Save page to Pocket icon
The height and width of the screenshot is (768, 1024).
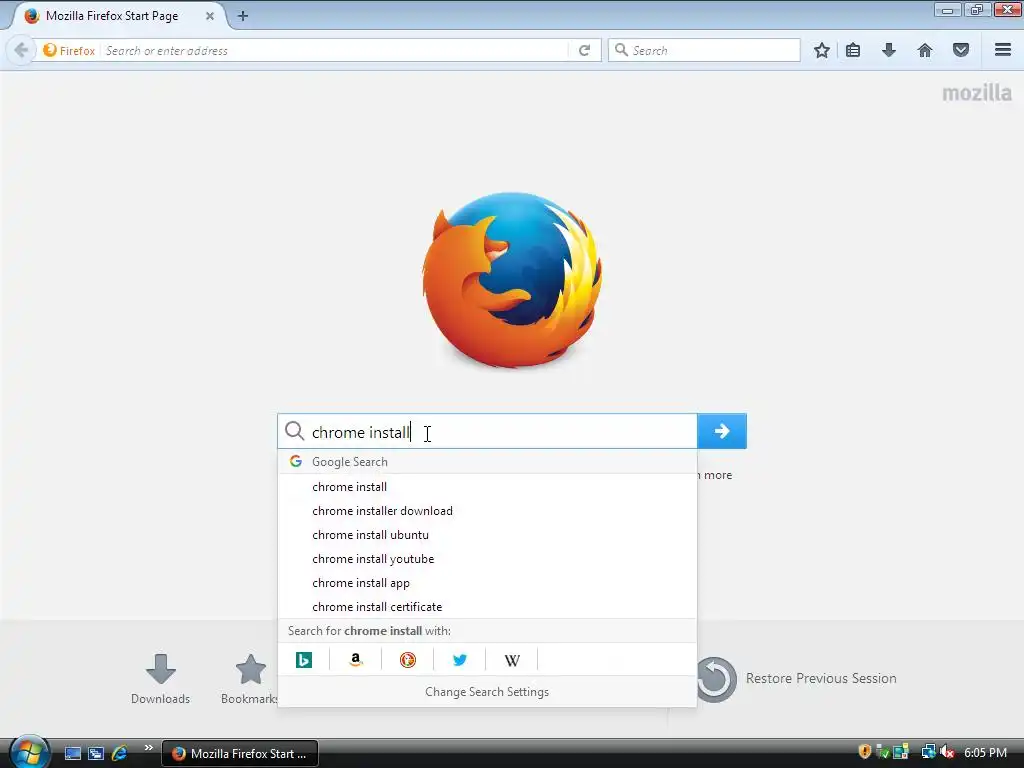961,50
